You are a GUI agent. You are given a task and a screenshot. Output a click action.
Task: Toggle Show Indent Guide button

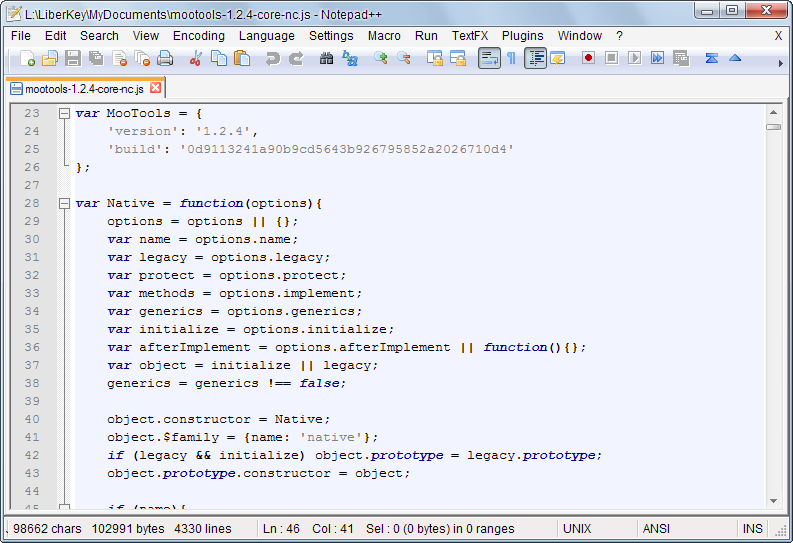[535, 59]
